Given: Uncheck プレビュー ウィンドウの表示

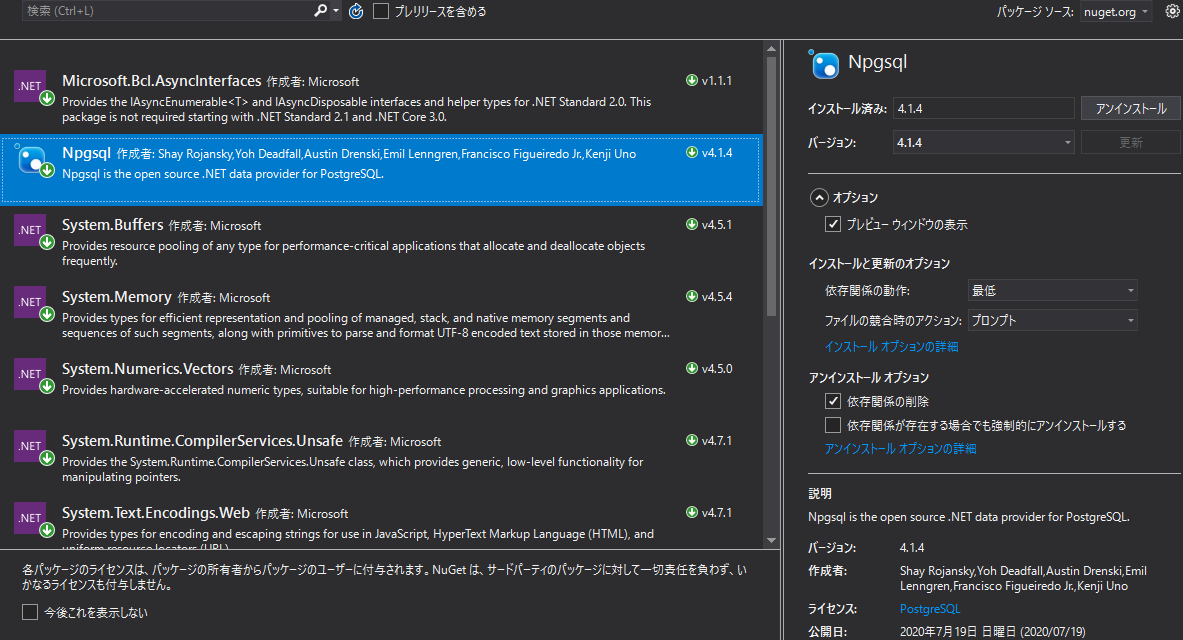Looking at the screenshot, I should (x=833, y=224).
